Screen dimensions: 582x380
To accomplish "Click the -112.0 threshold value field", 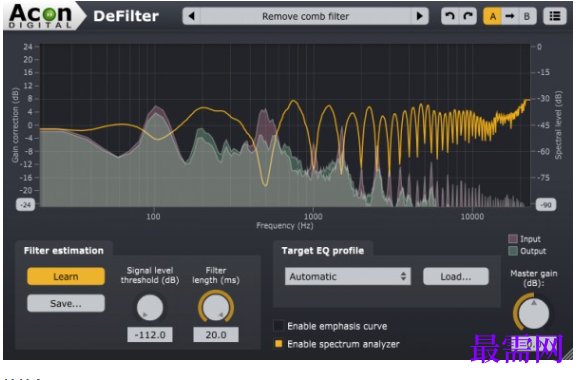I will coord(150,335).
